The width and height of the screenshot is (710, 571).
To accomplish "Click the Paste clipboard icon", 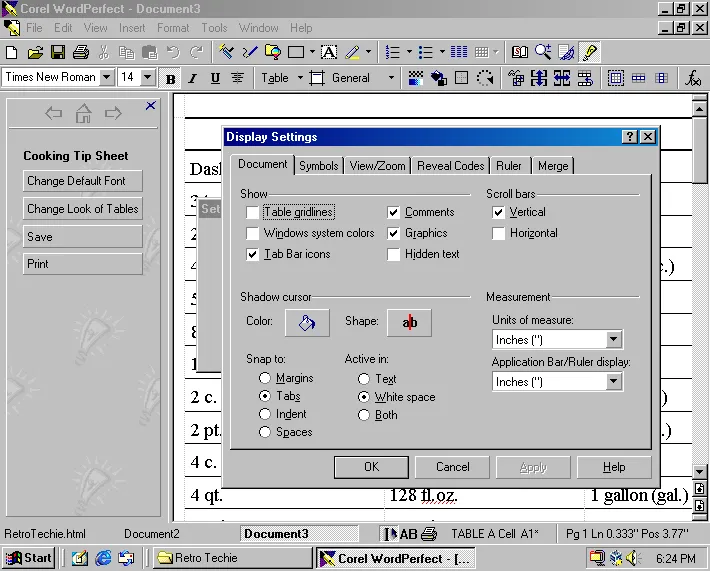I will pos(149,53).
